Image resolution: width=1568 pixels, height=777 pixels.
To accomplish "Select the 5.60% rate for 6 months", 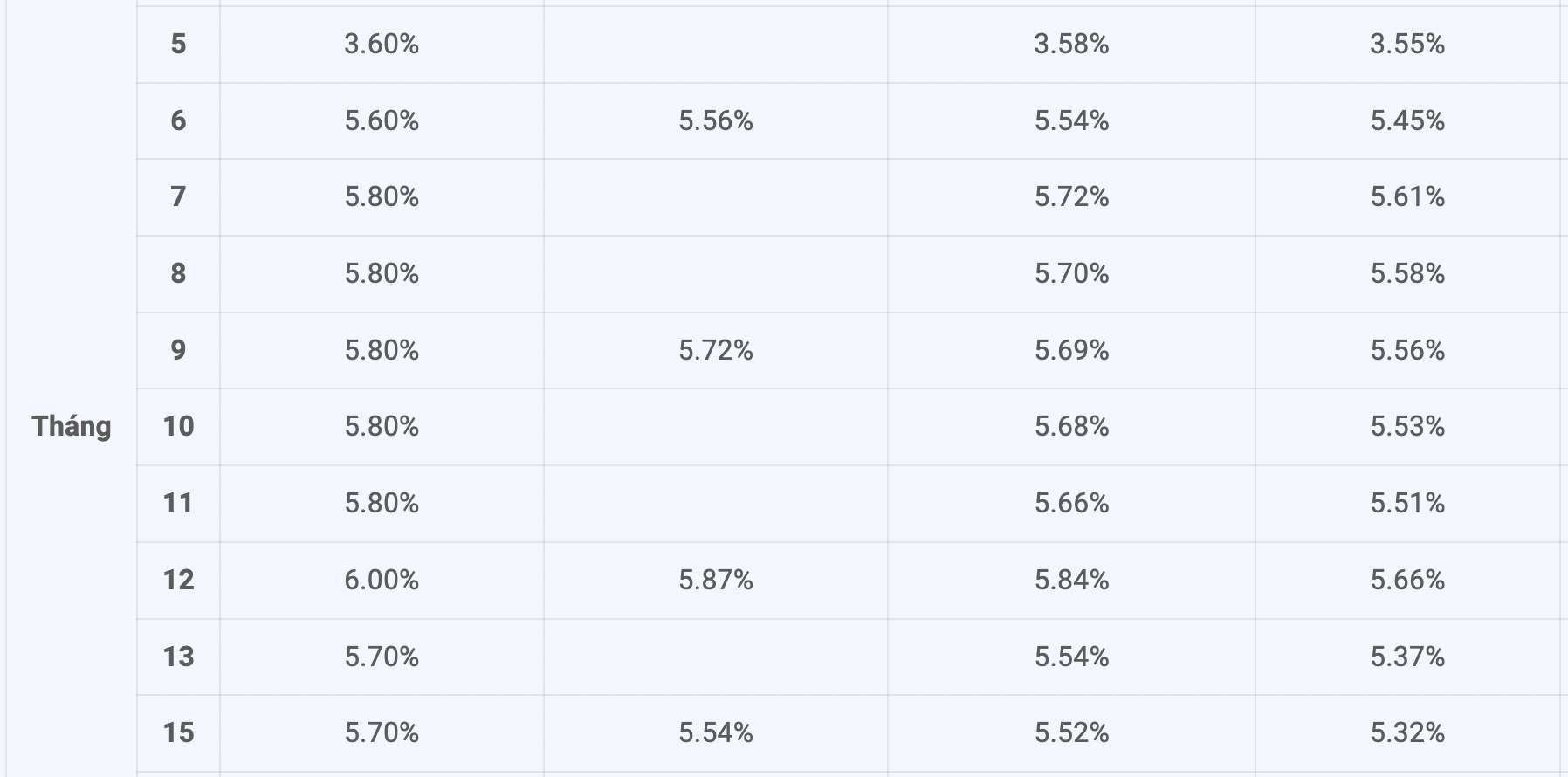I will click(x=382, y=120).
